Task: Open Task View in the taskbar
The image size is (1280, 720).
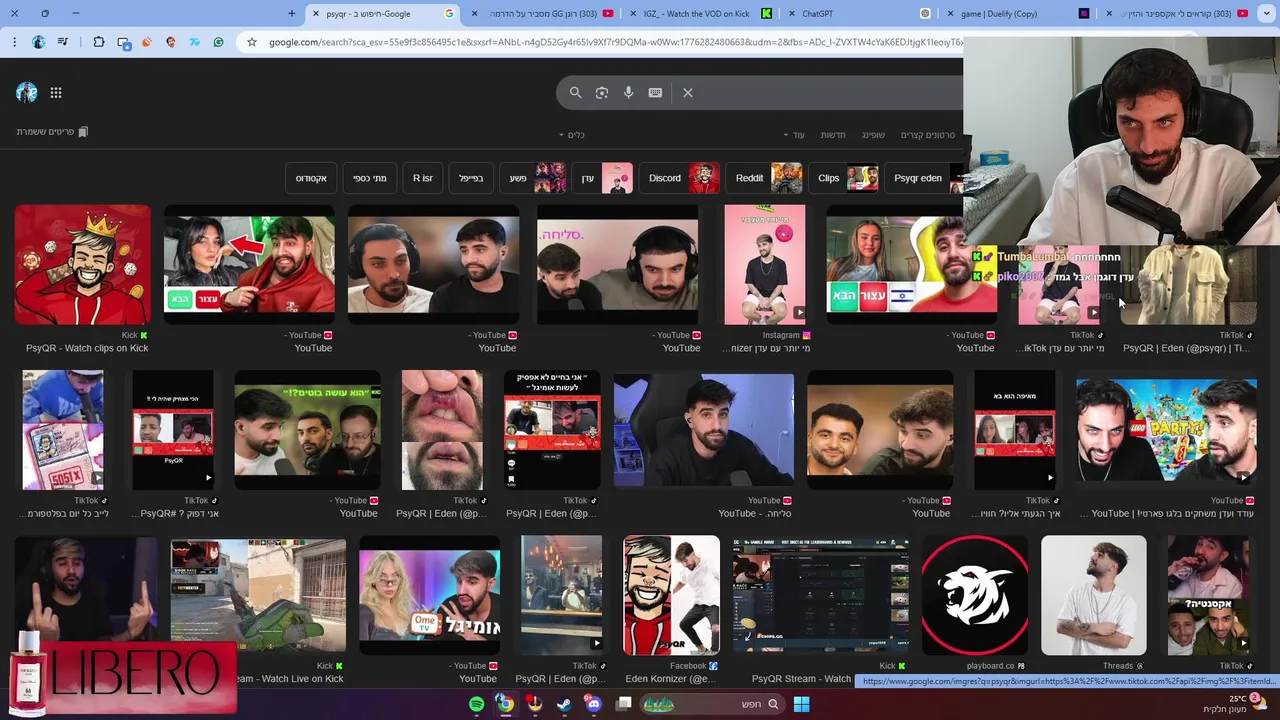Action: point(624,704)
